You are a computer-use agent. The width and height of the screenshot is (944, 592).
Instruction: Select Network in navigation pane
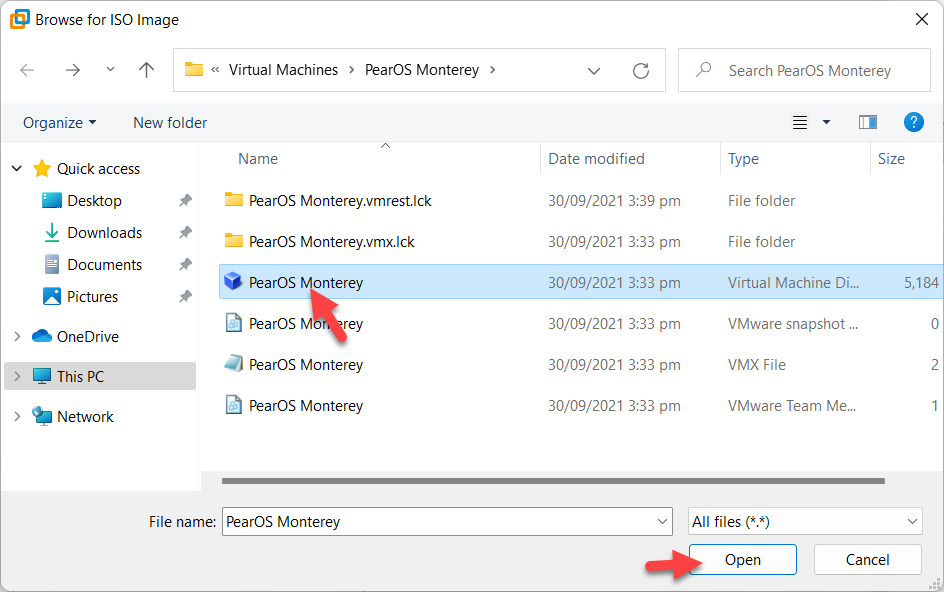[85, 416]
